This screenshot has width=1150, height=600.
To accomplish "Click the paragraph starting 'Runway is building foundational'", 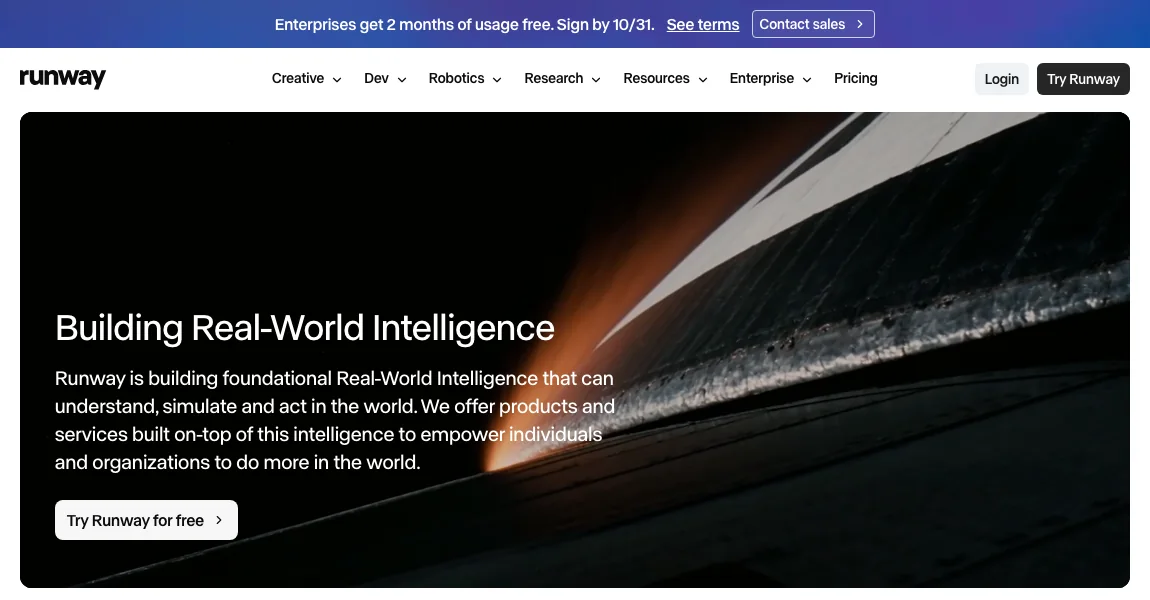I will pyautogui.click(x=334, y=420).
